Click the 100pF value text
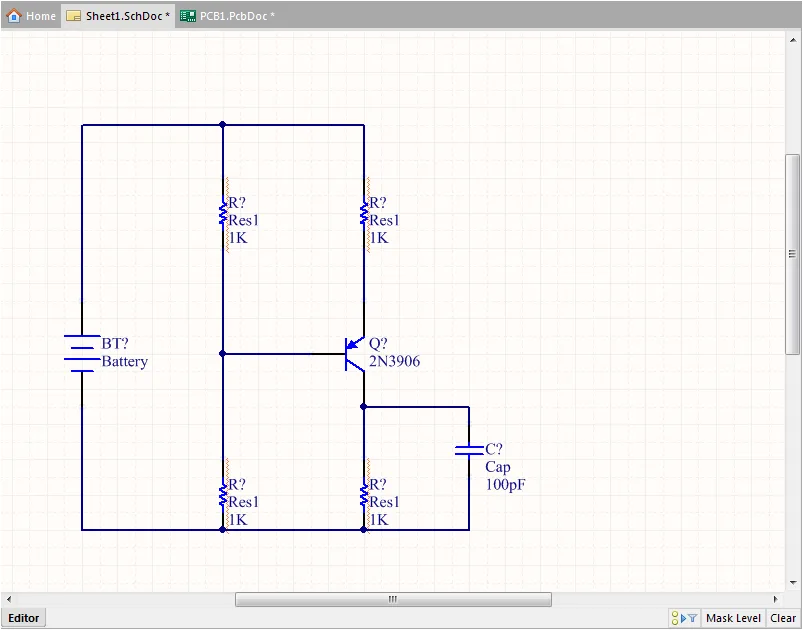 tap(505, 485)
